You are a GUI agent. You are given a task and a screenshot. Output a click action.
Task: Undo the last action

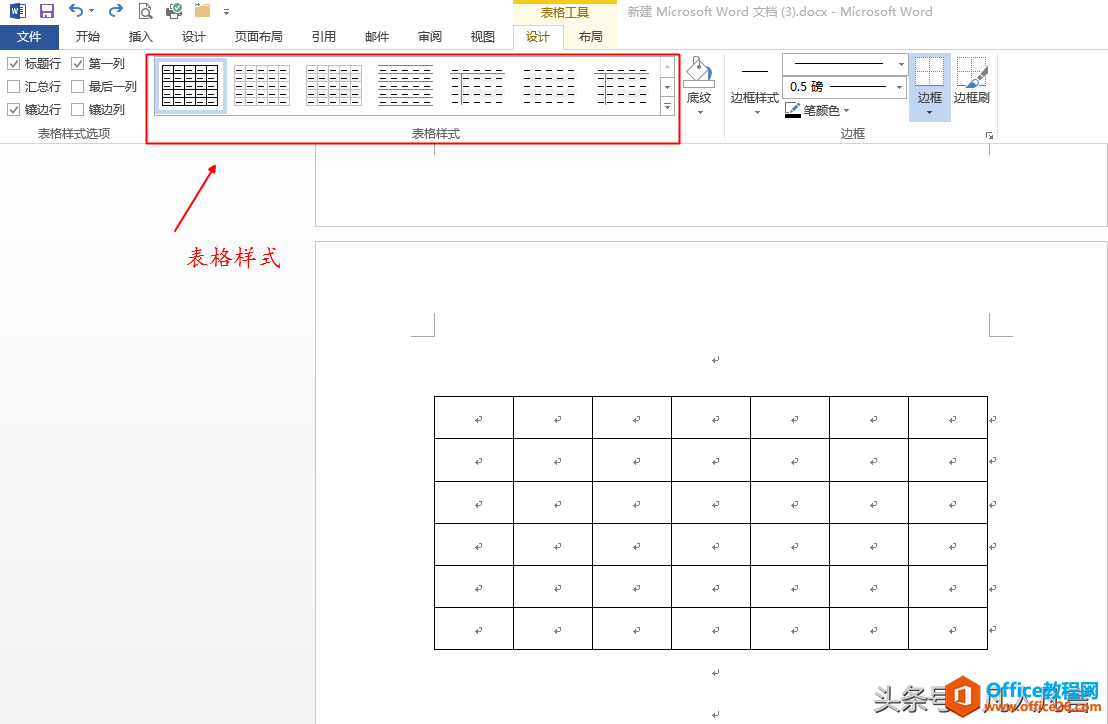(76, 11)
